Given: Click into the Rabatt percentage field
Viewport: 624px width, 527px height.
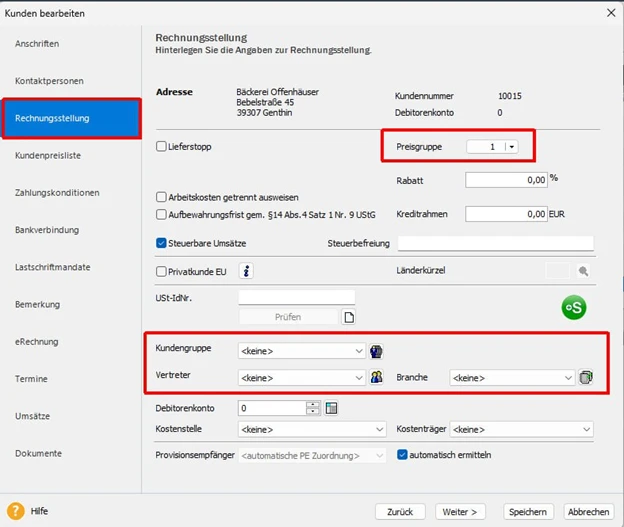Looking at the screenshot, I should point(506,180).
